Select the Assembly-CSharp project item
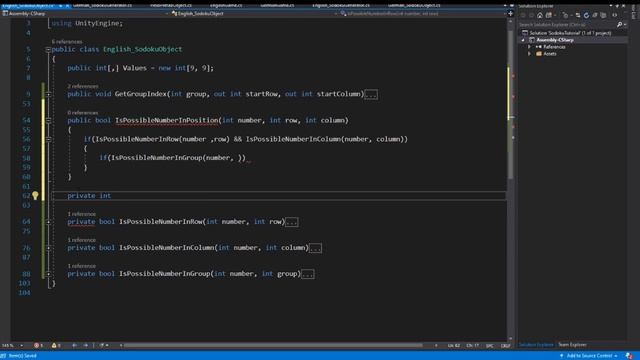640x360 pixels. [x=555, y=40]
